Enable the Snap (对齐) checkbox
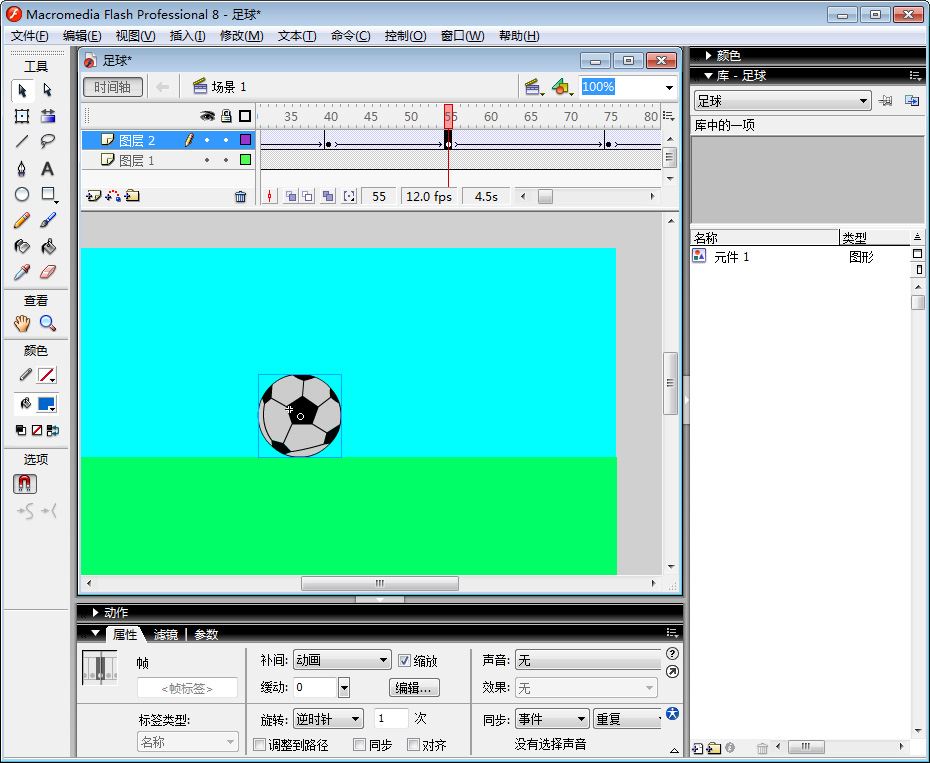This screenshot has height=763, width=930. pos(413,744)
